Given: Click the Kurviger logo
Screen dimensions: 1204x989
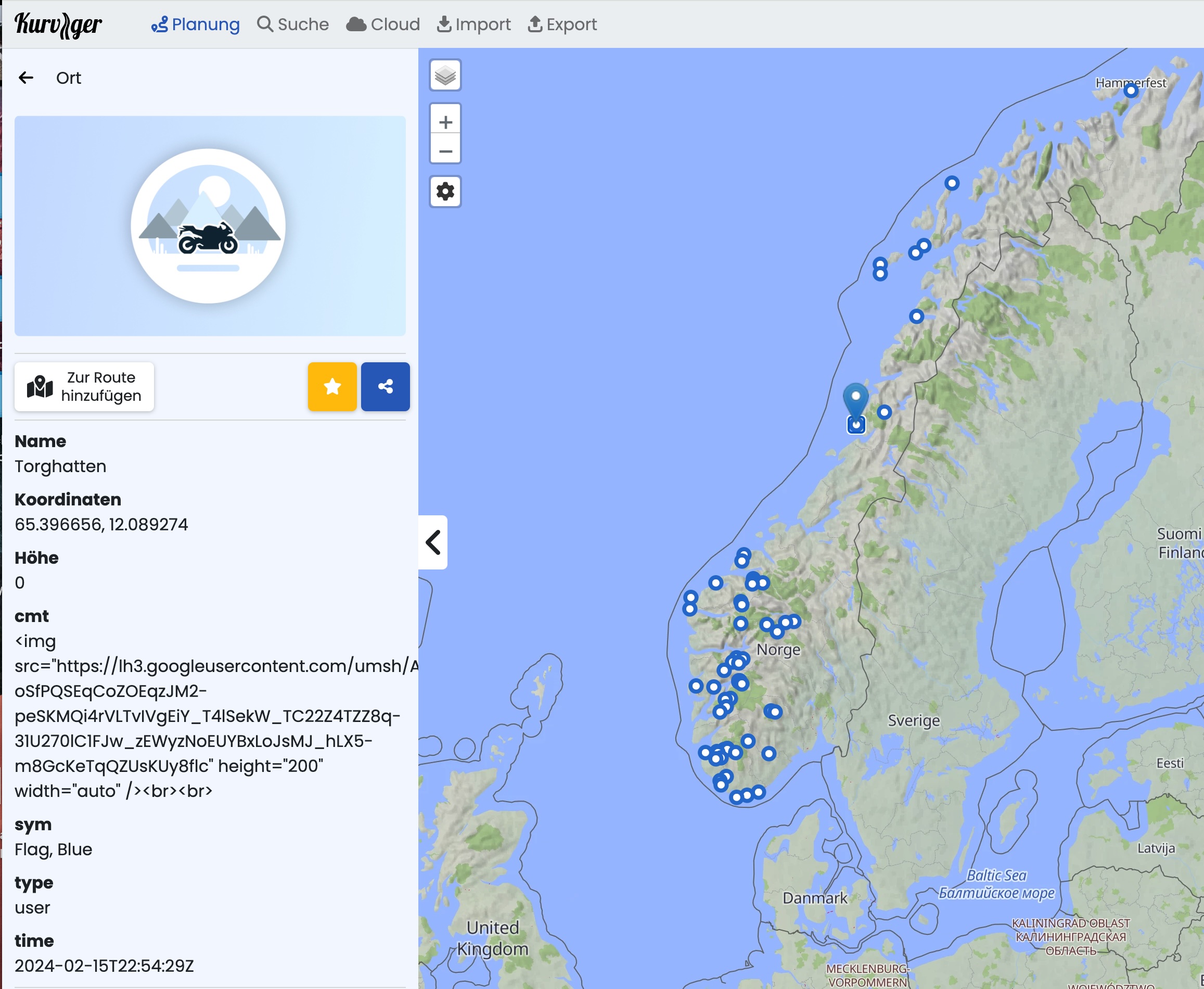Looking at the screenshot, I should coord(58,24).
